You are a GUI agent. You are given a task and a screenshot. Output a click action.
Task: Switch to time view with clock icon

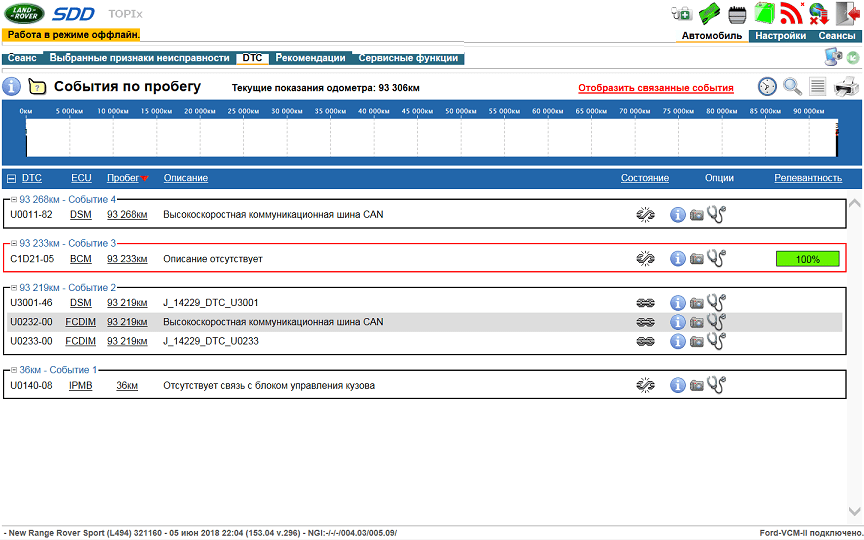click(767, 87)
